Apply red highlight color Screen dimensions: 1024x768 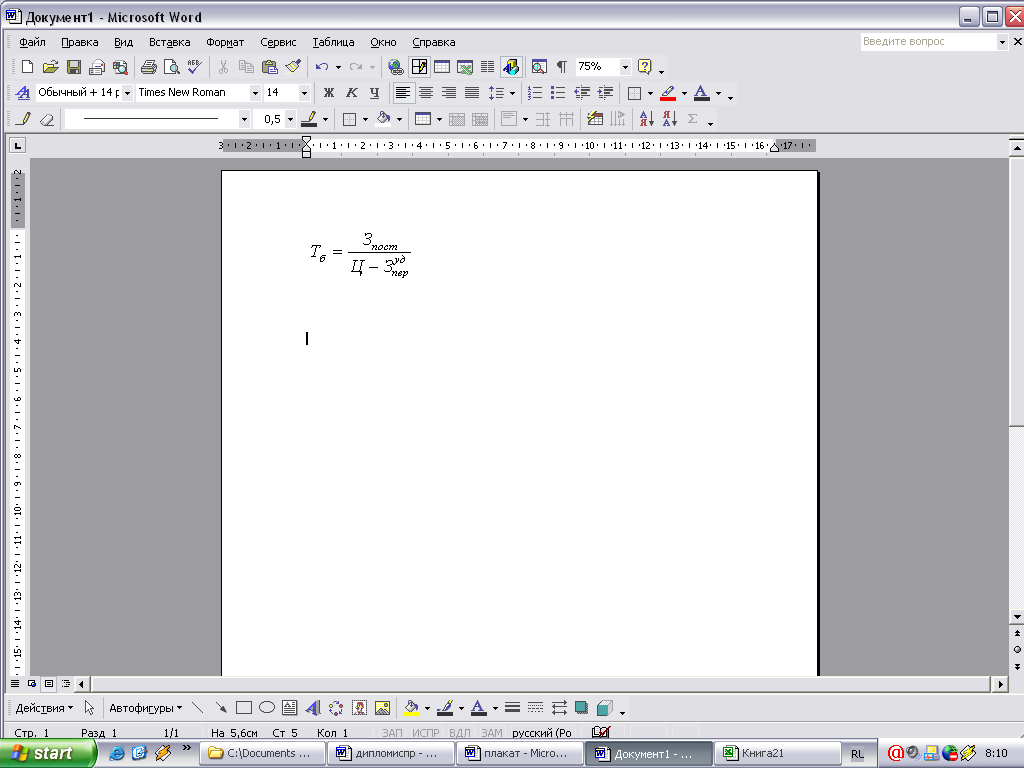click(667, 93)
